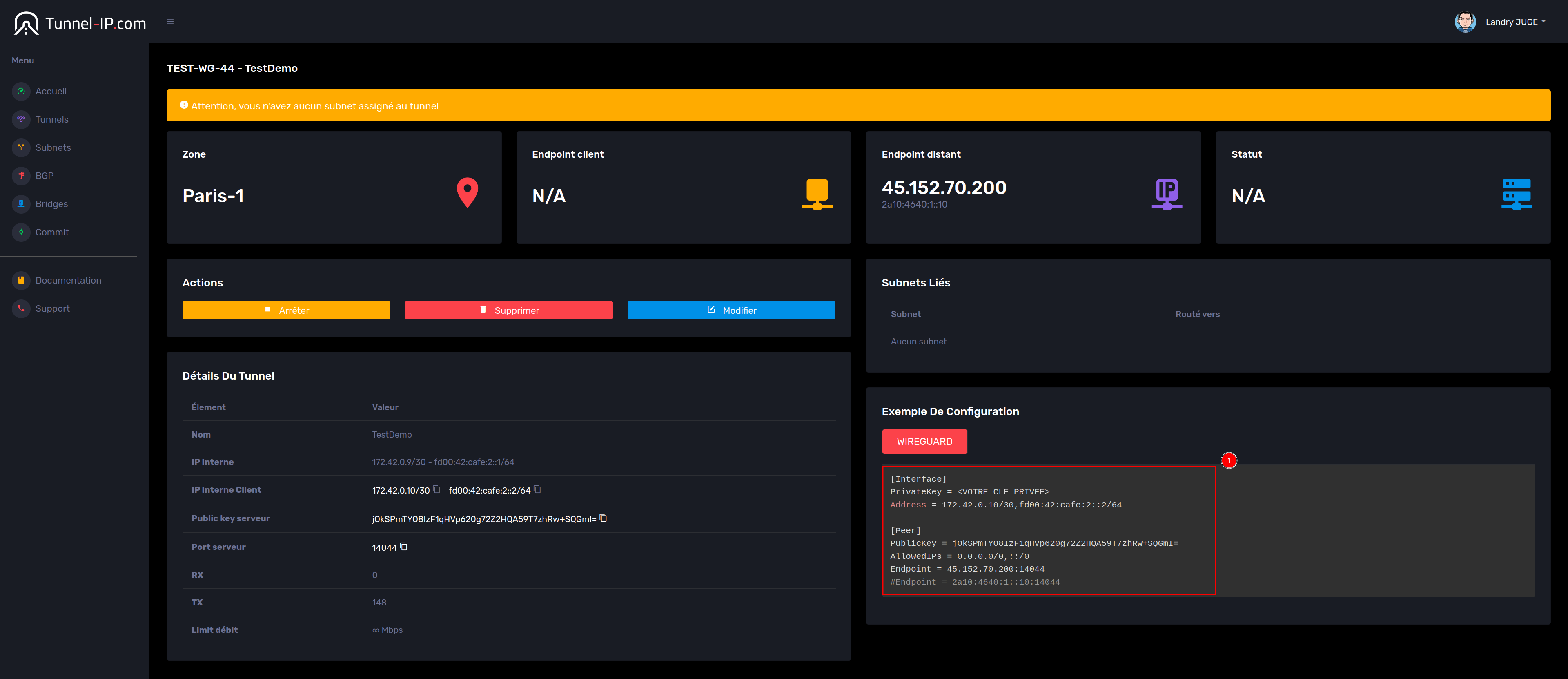
Task: Copy the client IPv4 address 172.42.0.10/30
Action: coord(437,489)
